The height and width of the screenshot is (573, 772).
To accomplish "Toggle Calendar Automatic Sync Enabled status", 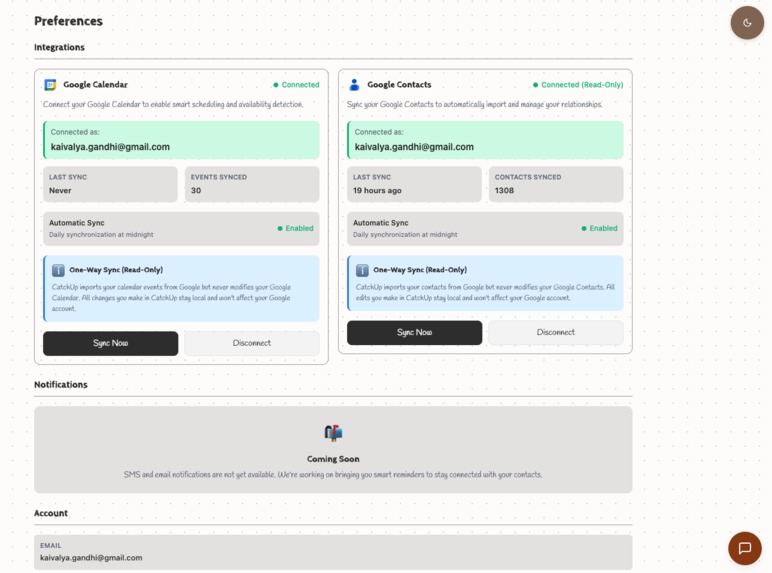I will 295,228.
